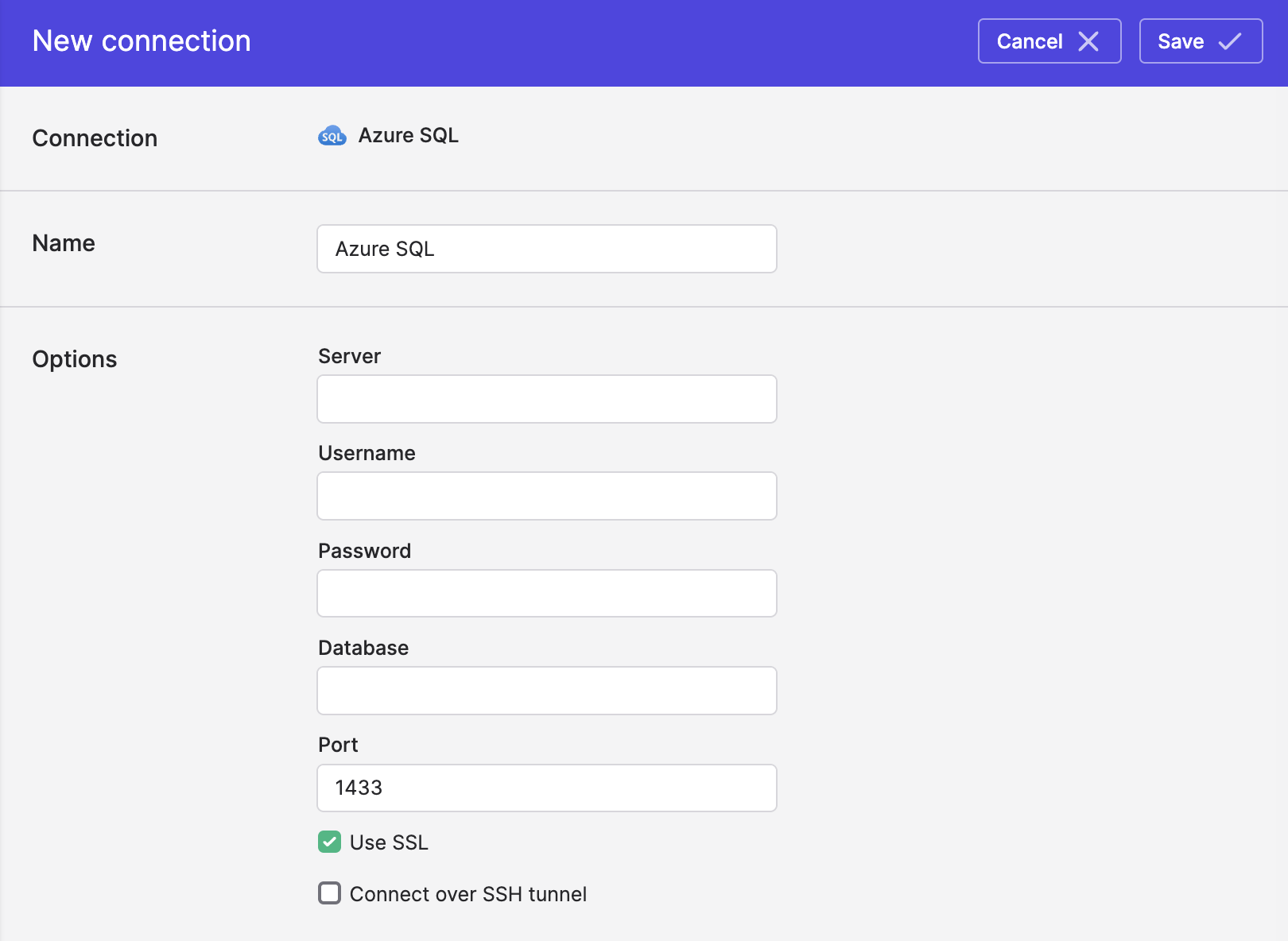The image size is (1288, 941).
Task: Click the Password field label
Action: (364, 551)
